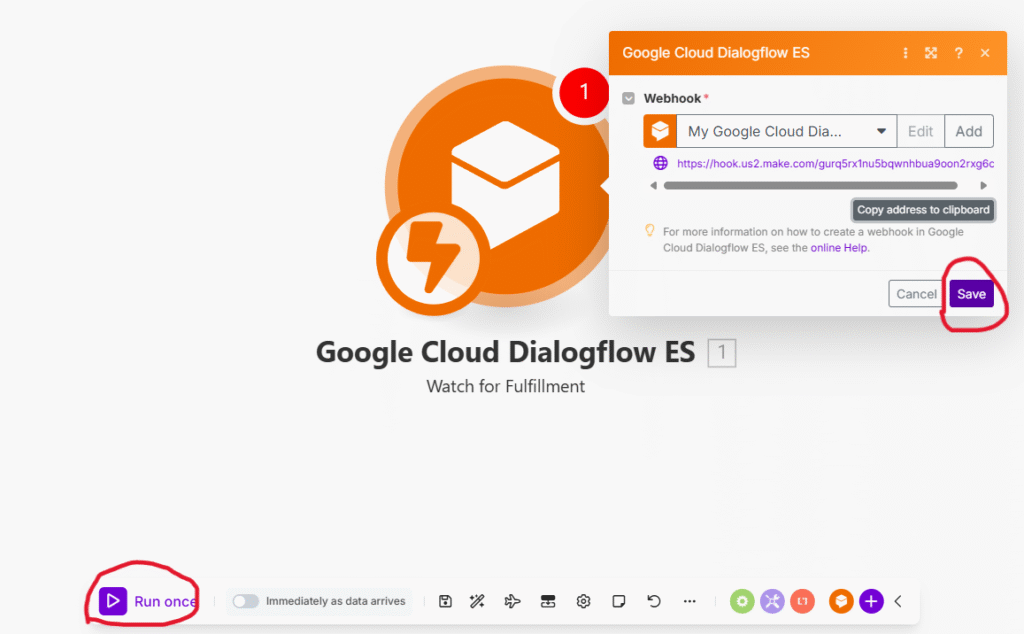Viewport: 1024px width, 634px height.
Task: Open the three-dot more options in bottom toolbar
Action: [x=689, y=601]
